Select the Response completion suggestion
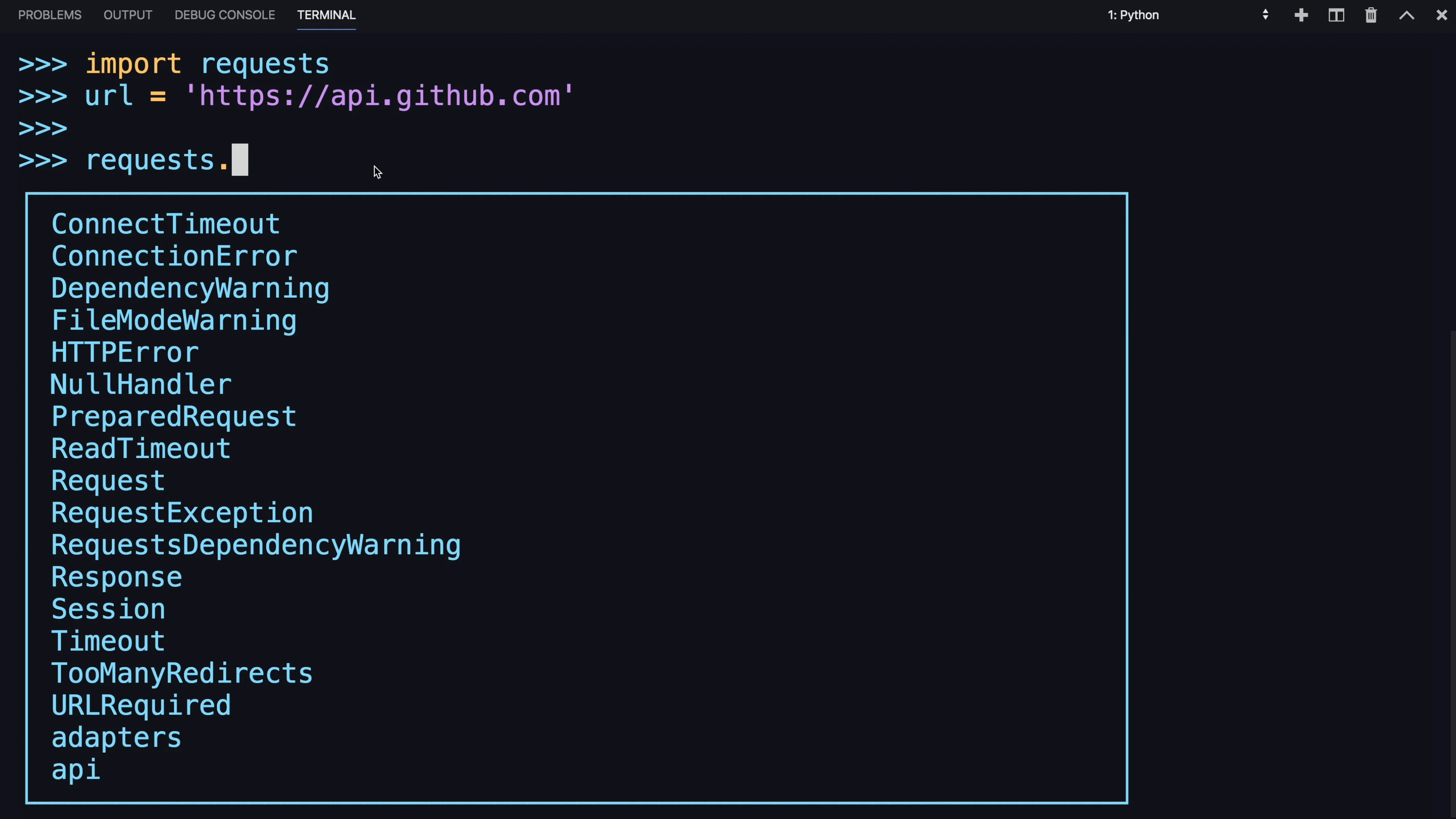The width and height of the screenshot is (1456, 819). (117, 577)
